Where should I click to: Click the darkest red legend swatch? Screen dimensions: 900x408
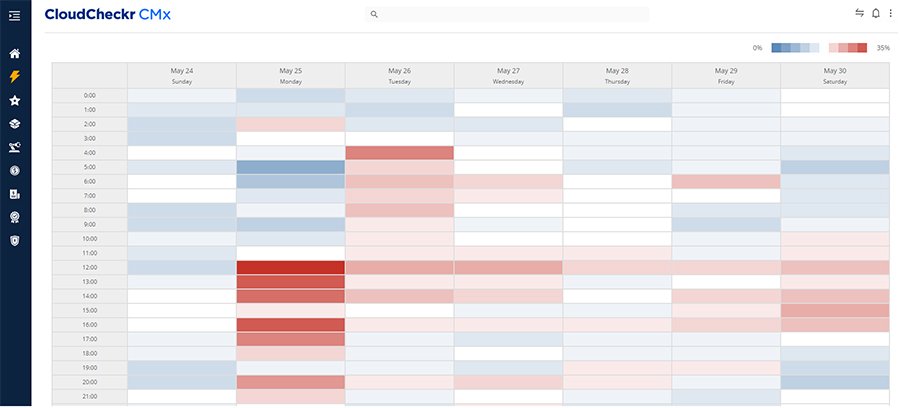point(863,48)
